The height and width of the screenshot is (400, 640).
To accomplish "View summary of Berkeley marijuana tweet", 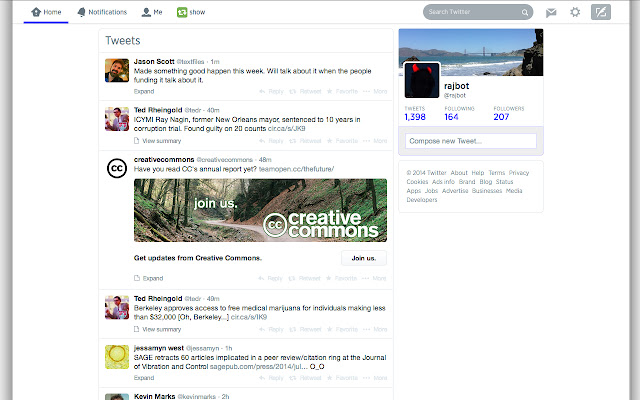I will point(158,329).
